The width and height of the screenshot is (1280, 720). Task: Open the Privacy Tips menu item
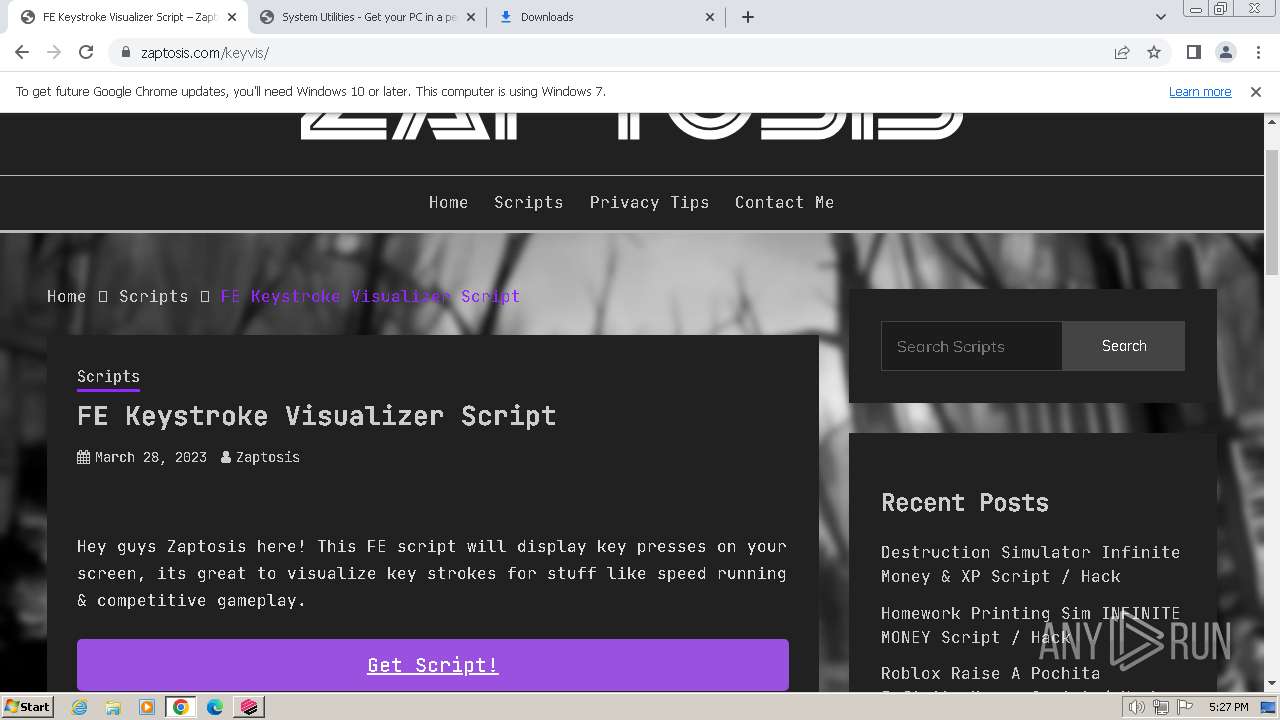(x=649, y=202)
